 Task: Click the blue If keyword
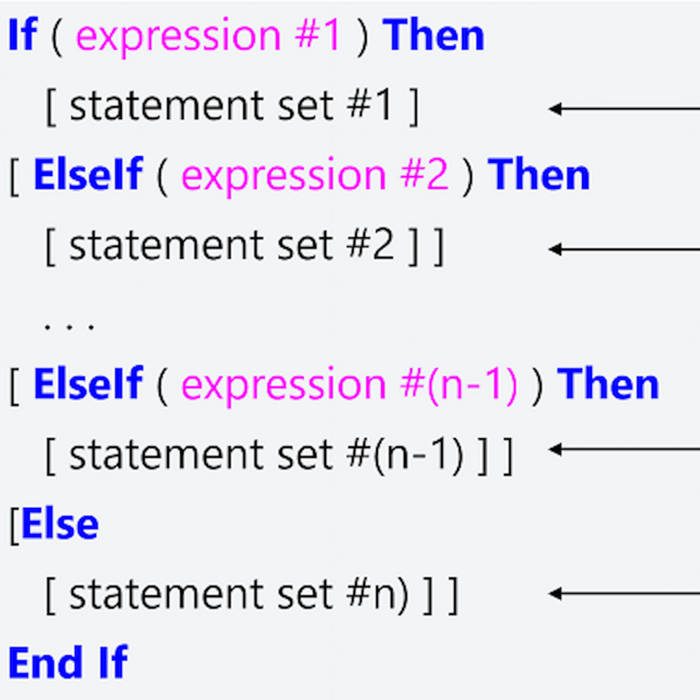point(22,37)
